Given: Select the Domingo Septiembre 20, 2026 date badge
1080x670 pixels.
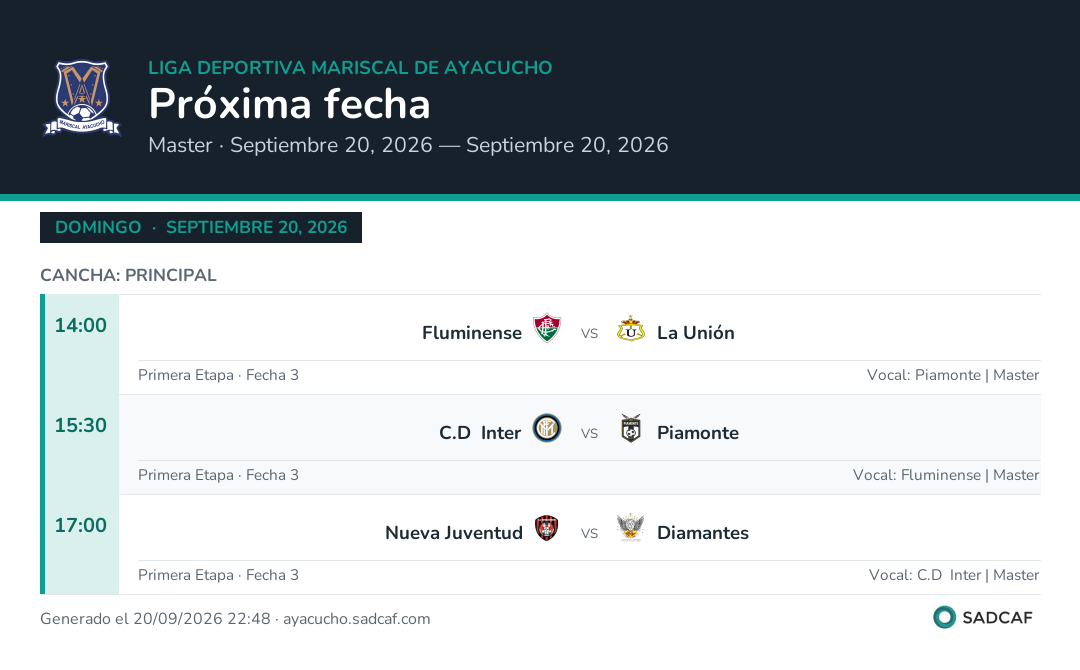Looking at the screenshot, I should click(x=201, y=227).
